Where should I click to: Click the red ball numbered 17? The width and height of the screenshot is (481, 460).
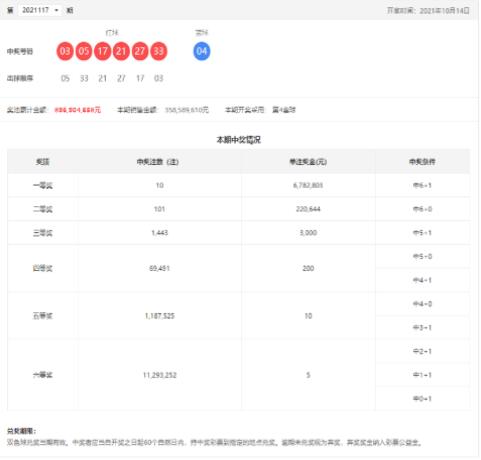click(102, 51)
